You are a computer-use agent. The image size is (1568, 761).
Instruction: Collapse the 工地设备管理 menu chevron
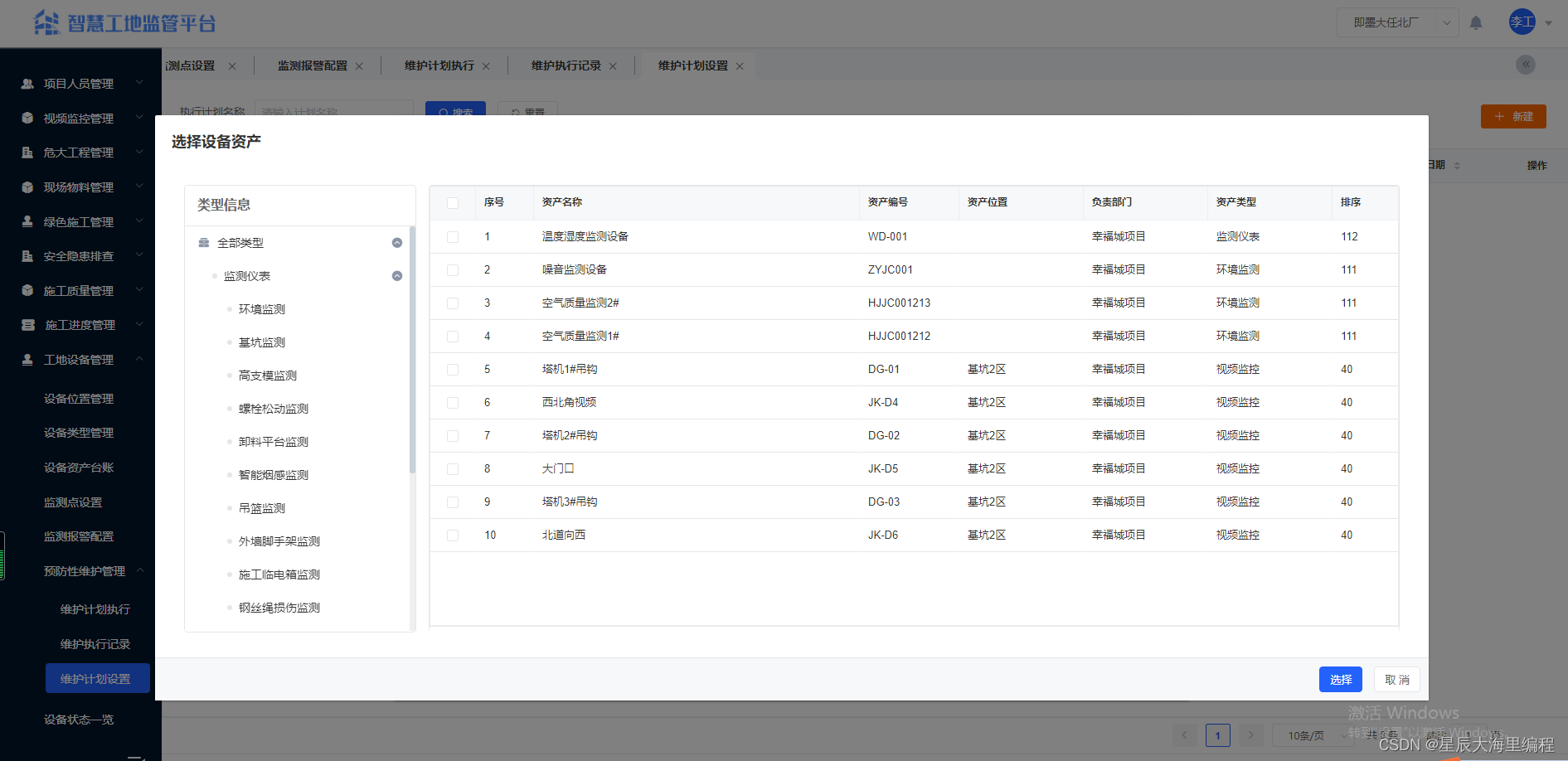139,359
